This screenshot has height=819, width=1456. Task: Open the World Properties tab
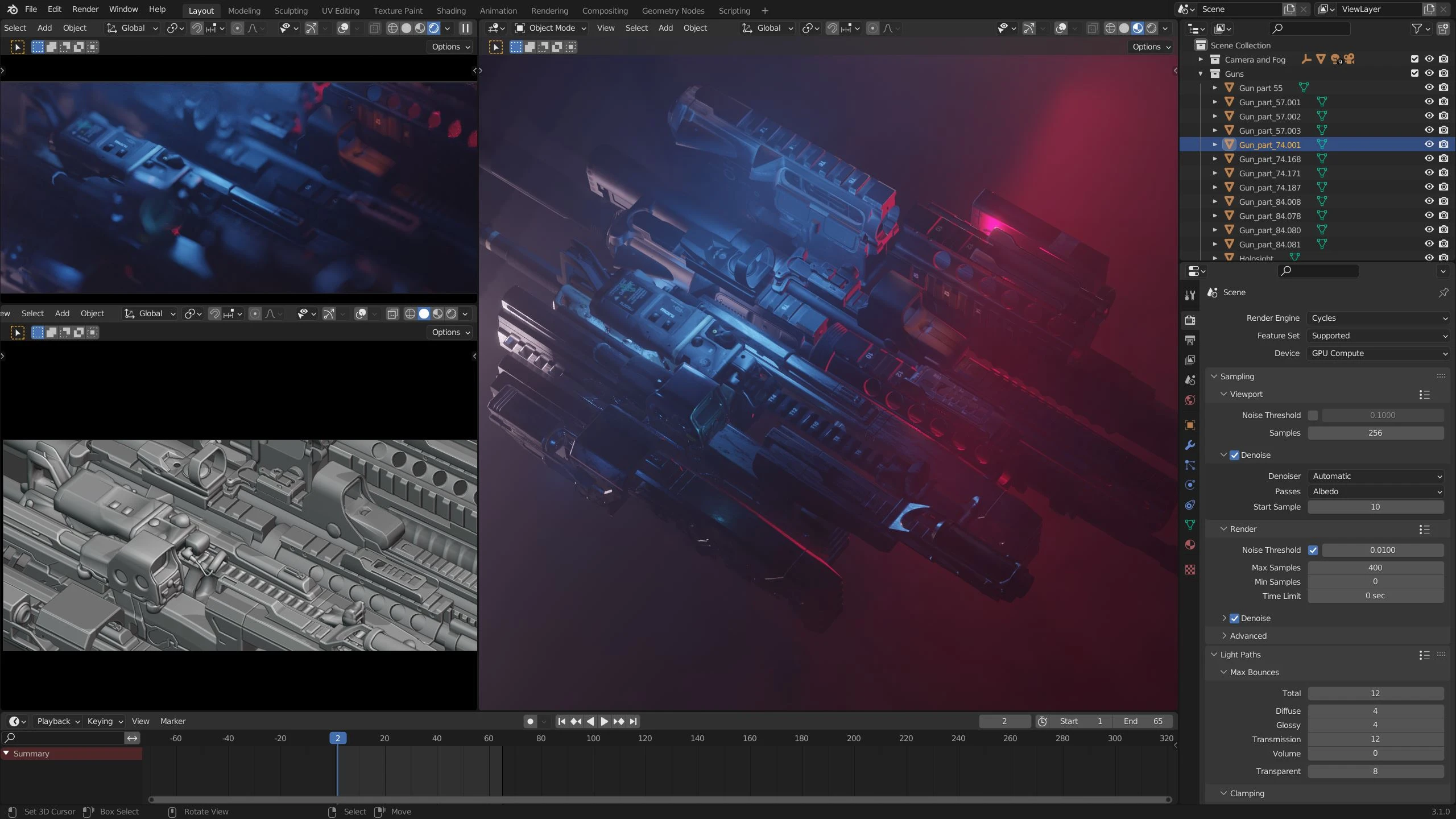pyautogui.click(x=1190, y=400)
